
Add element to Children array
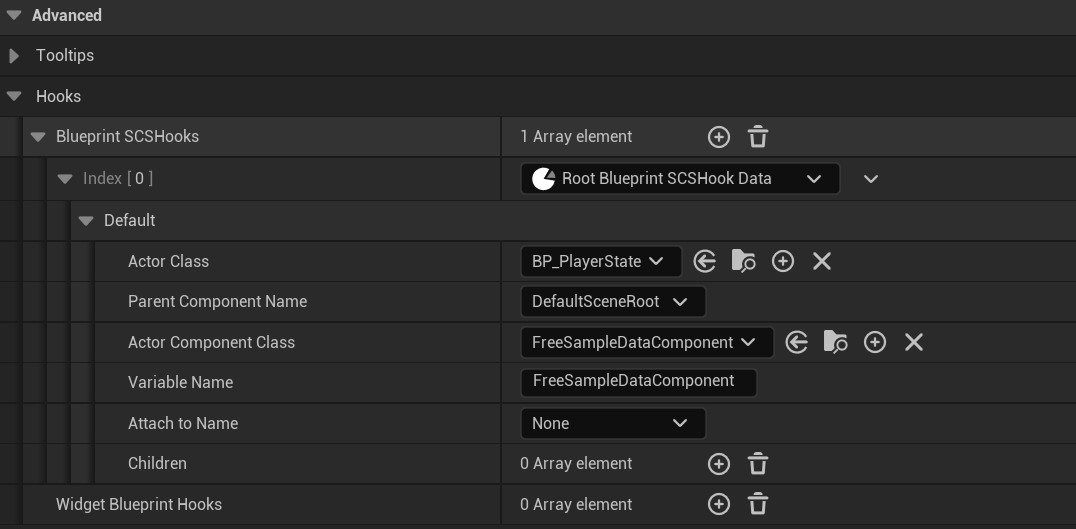[718, 464]
